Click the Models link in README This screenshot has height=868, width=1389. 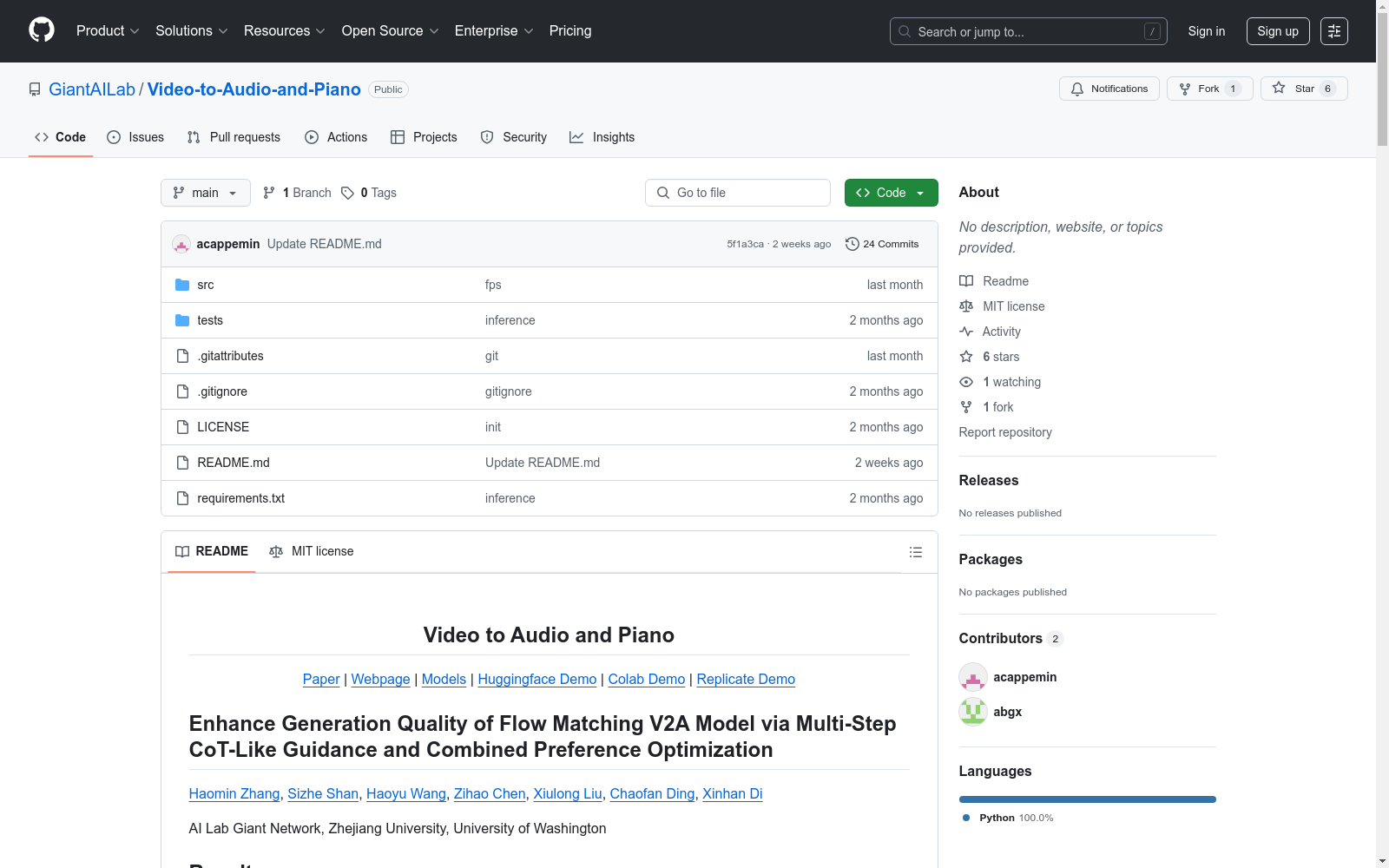(444, 679)
